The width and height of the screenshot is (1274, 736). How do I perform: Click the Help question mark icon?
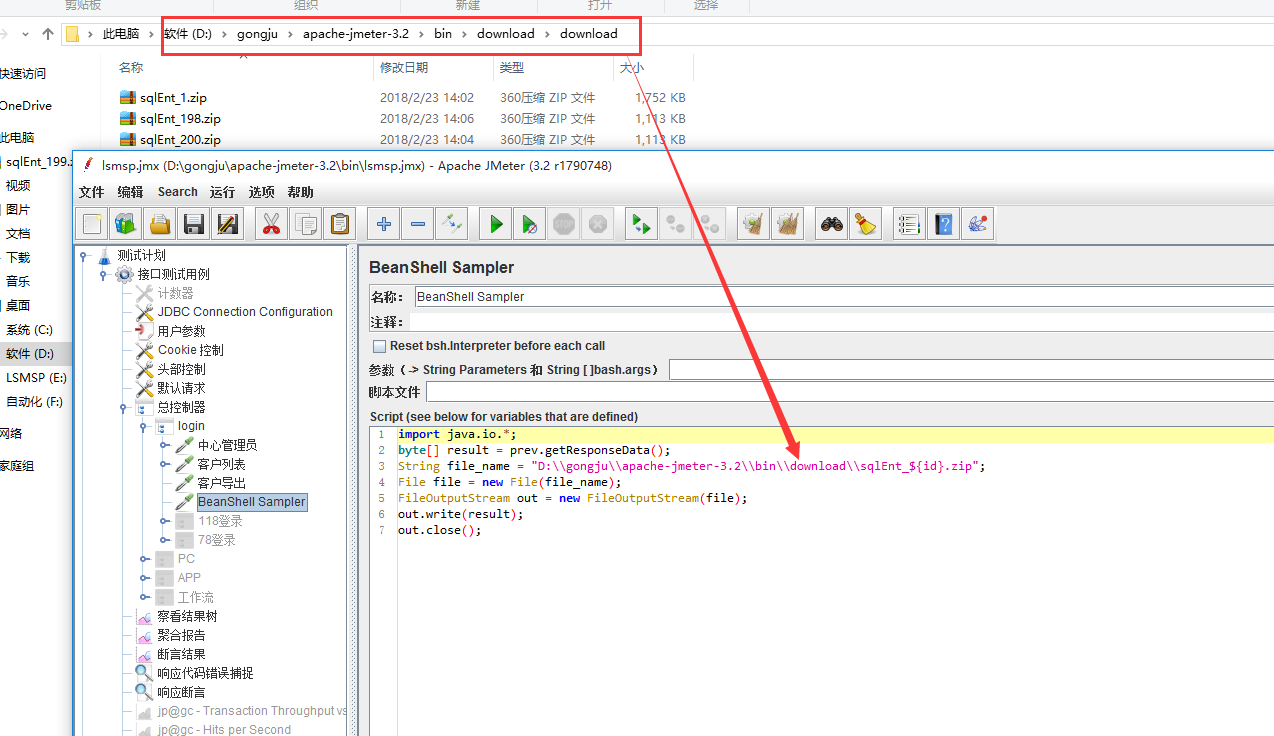[943, 224]
